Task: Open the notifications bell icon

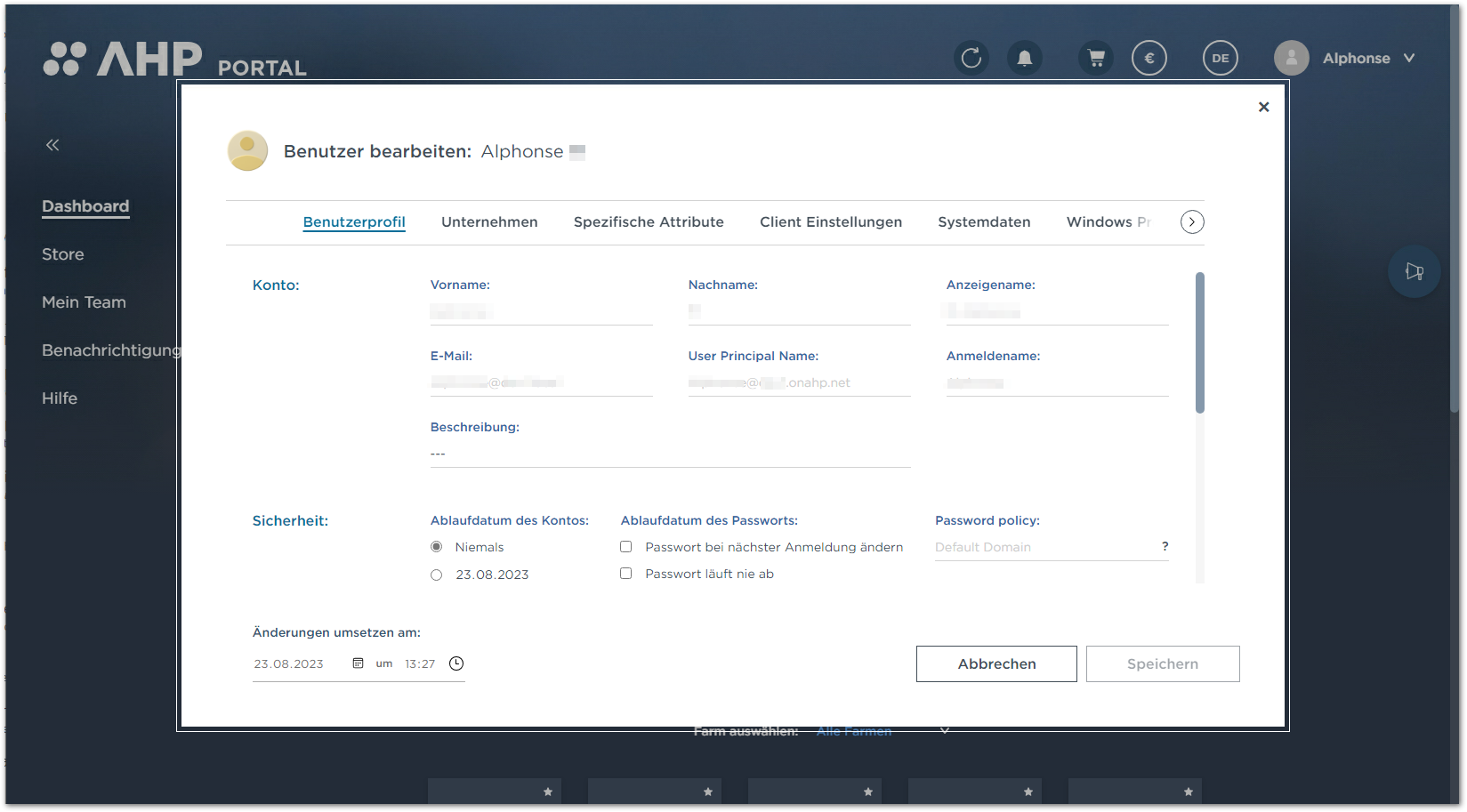Action: pyautogui.click(x=1025, y=58)
